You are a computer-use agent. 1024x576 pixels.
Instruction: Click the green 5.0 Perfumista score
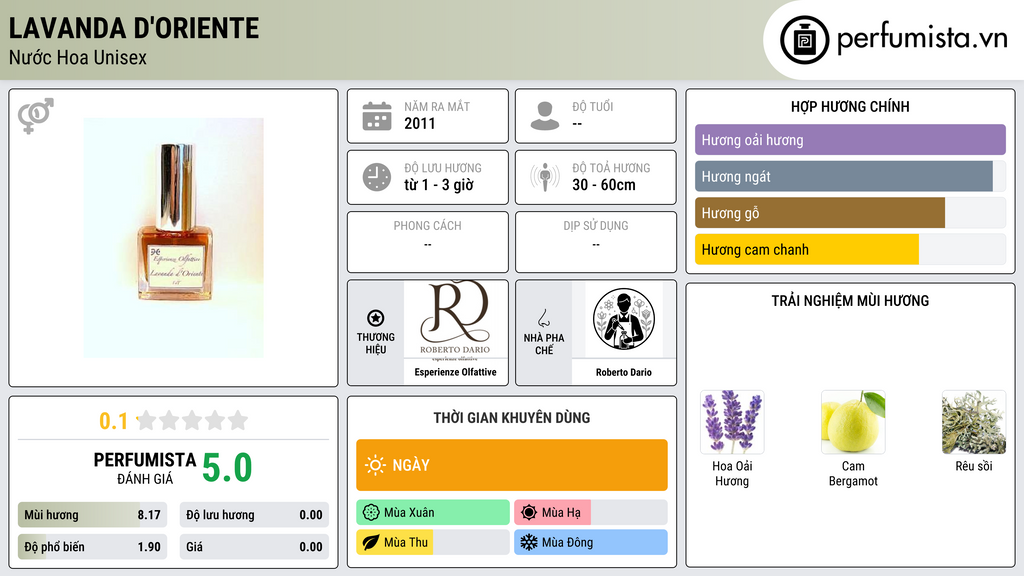227,468
